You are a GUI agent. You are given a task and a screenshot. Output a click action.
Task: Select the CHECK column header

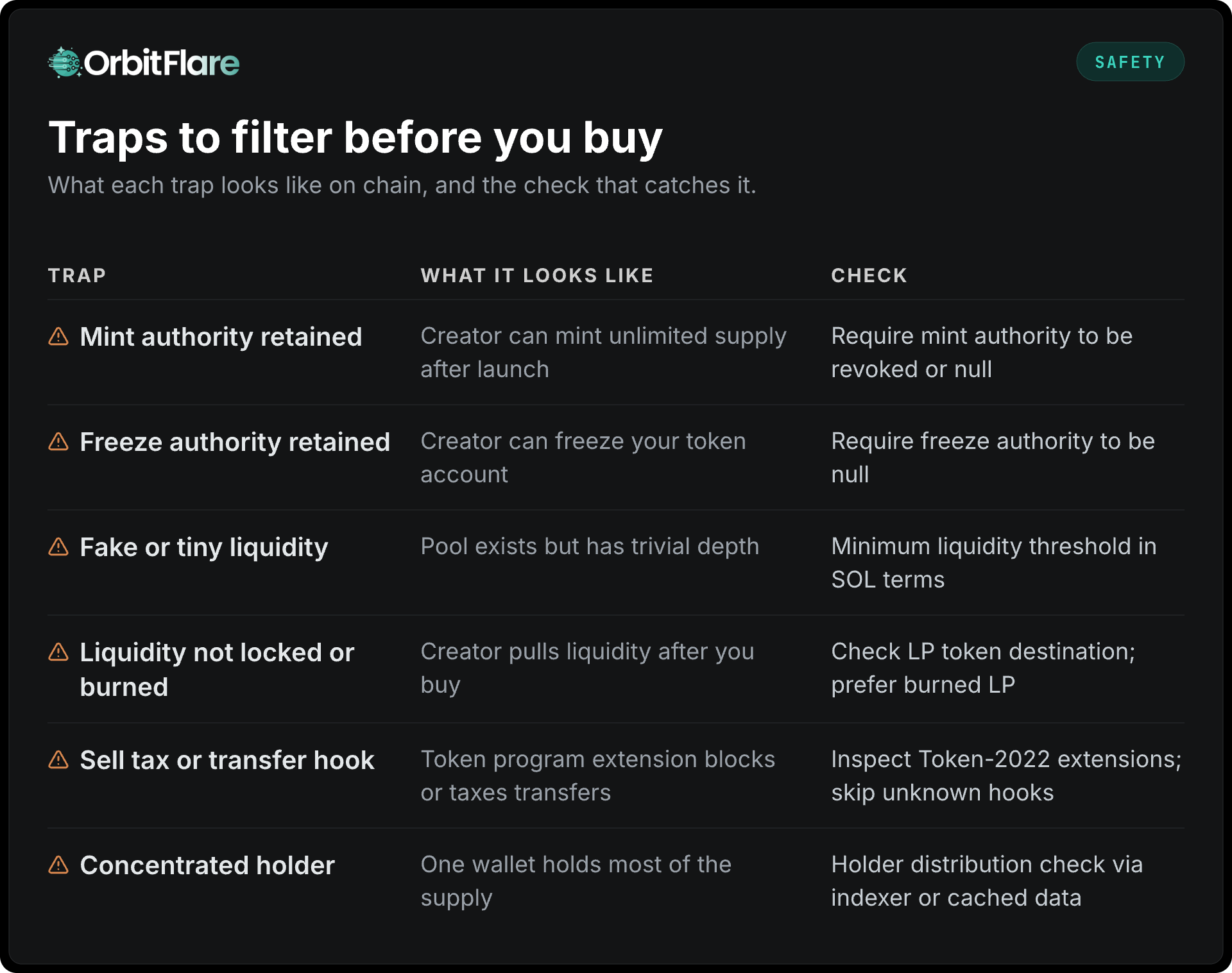pos(869,275)
